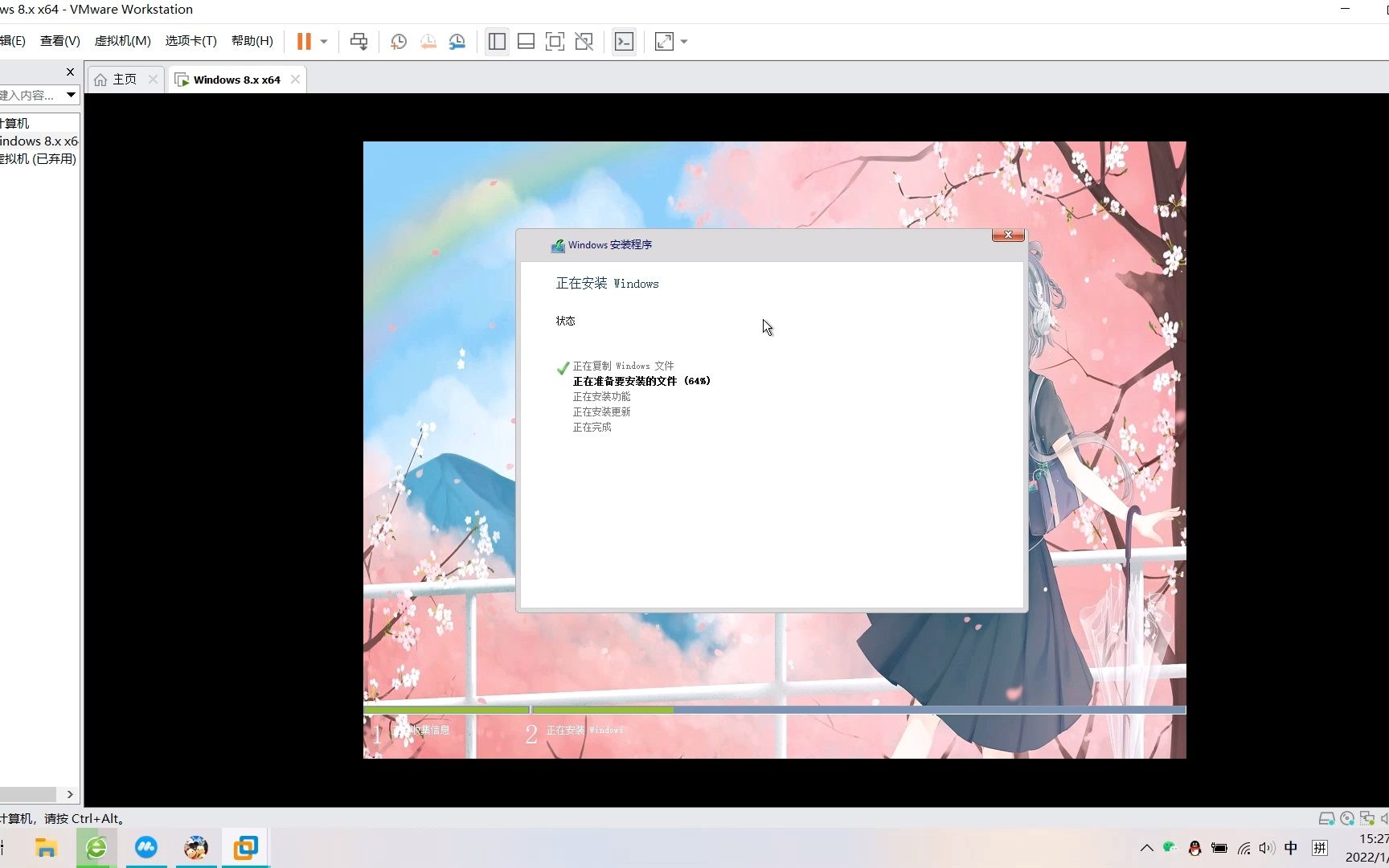Revert to the previous snapshot icon
This screenshot has height=868, width=1389.
pyautogui.click(x=428, y=42)
